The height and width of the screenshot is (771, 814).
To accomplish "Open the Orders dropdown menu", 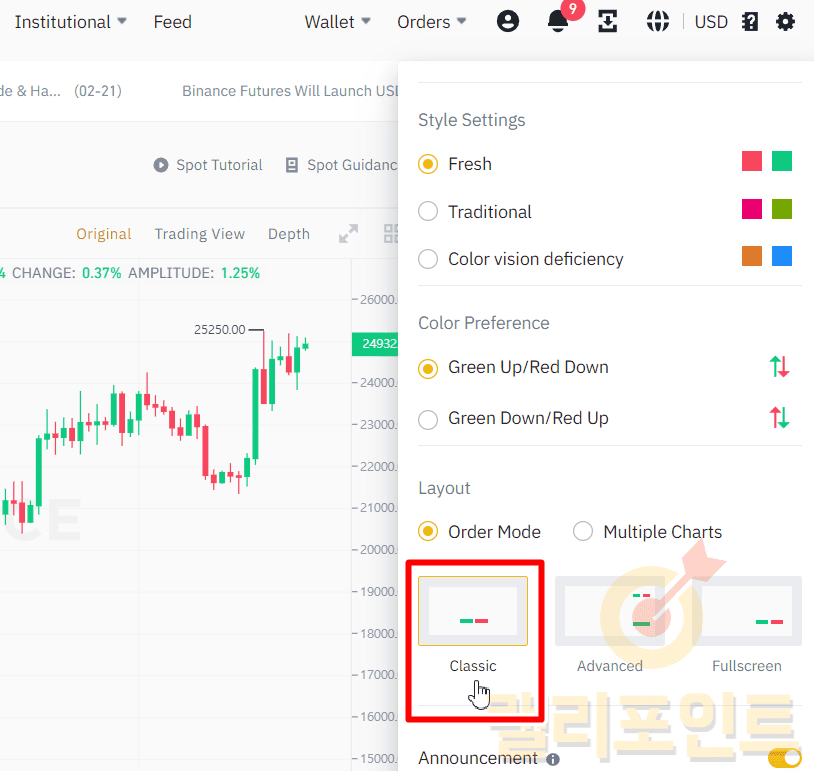I will pos(431,21).
